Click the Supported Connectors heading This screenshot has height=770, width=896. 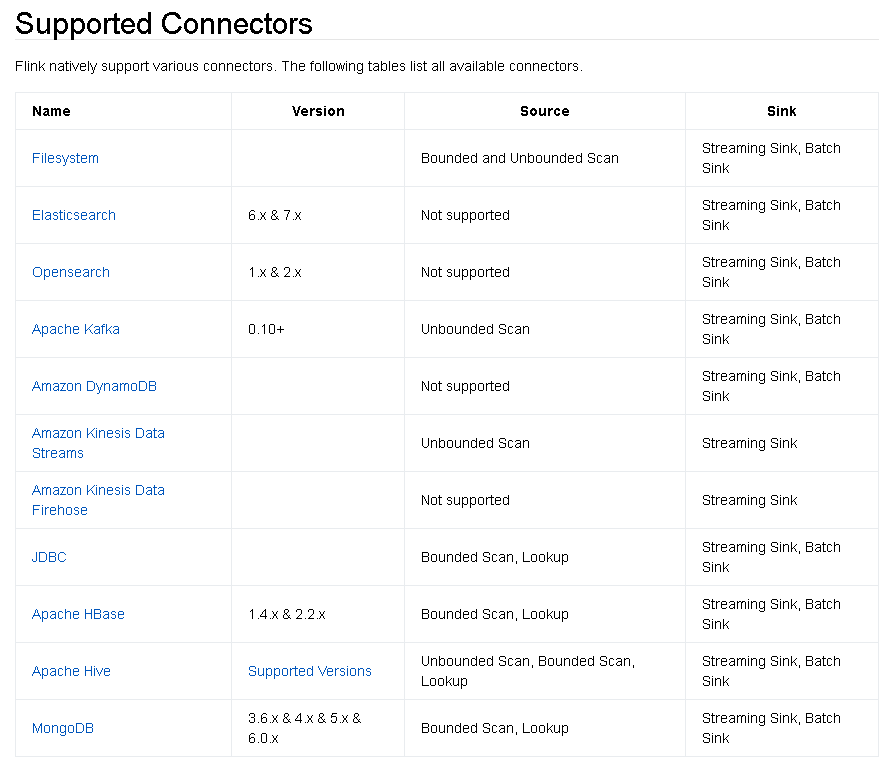[x=164, y=23]
